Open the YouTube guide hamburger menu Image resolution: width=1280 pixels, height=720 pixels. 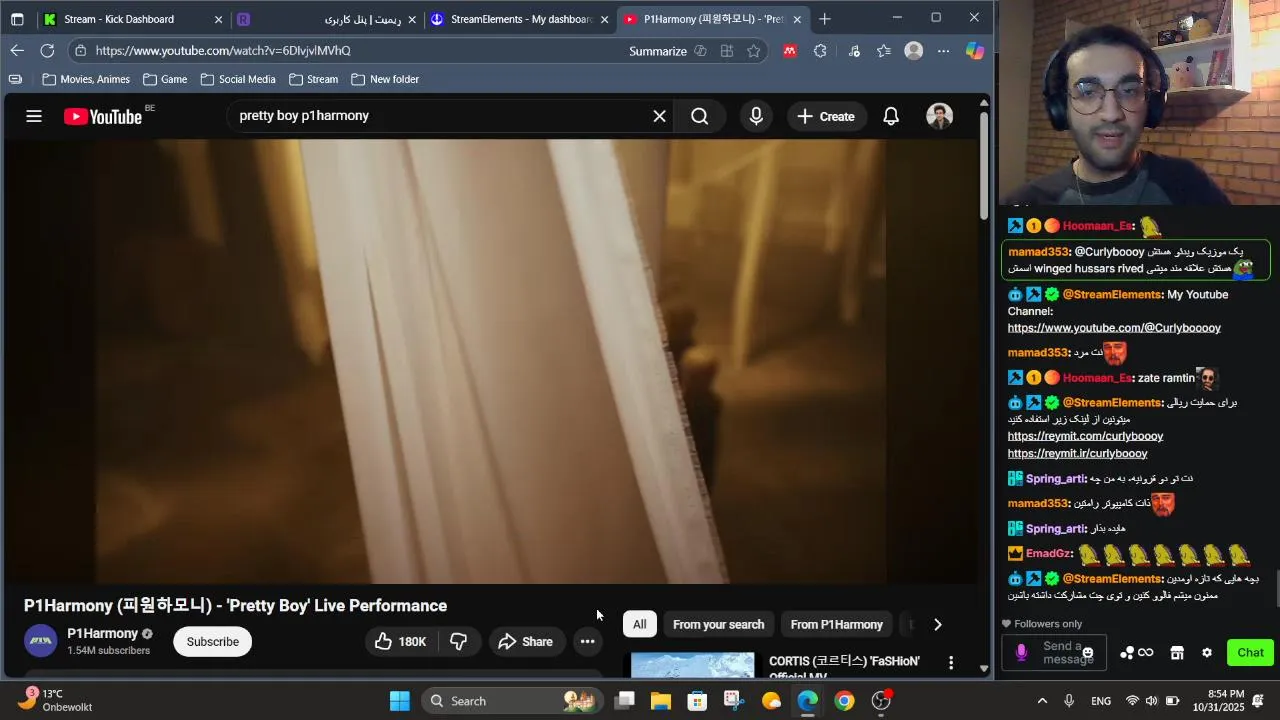click(34, 117)
